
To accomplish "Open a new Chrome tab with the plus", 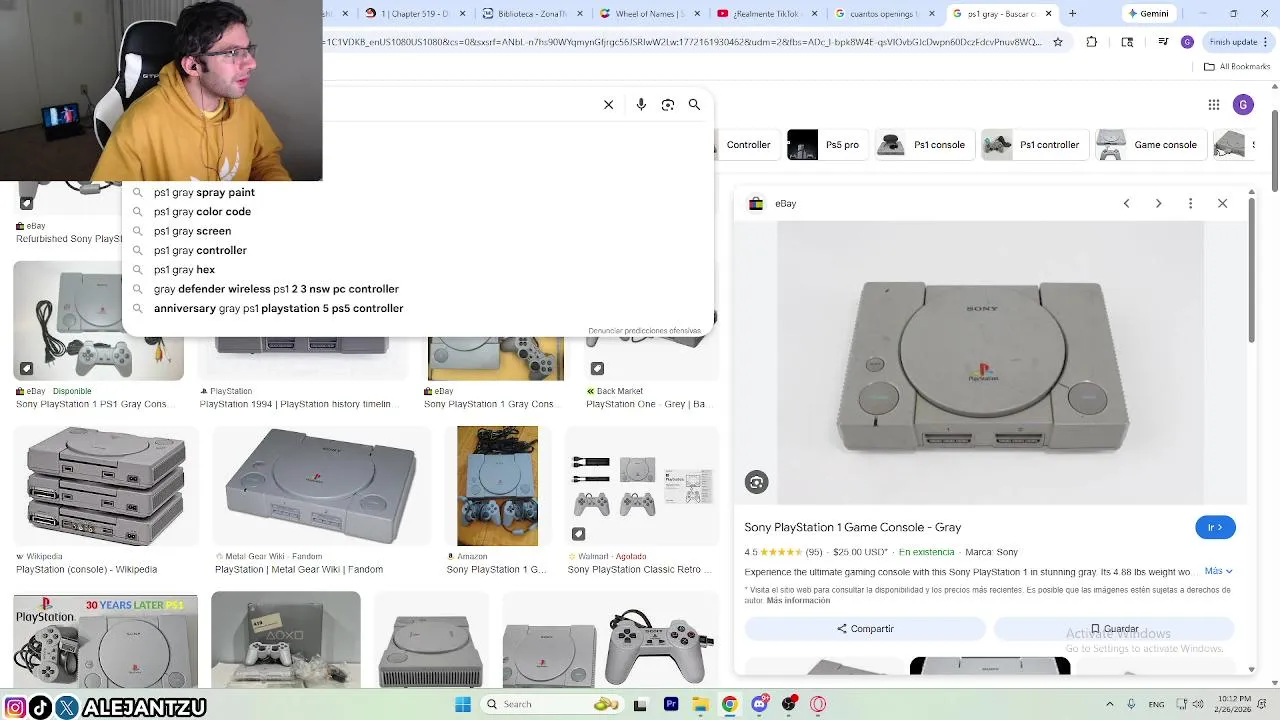I will coord(1072,14).
